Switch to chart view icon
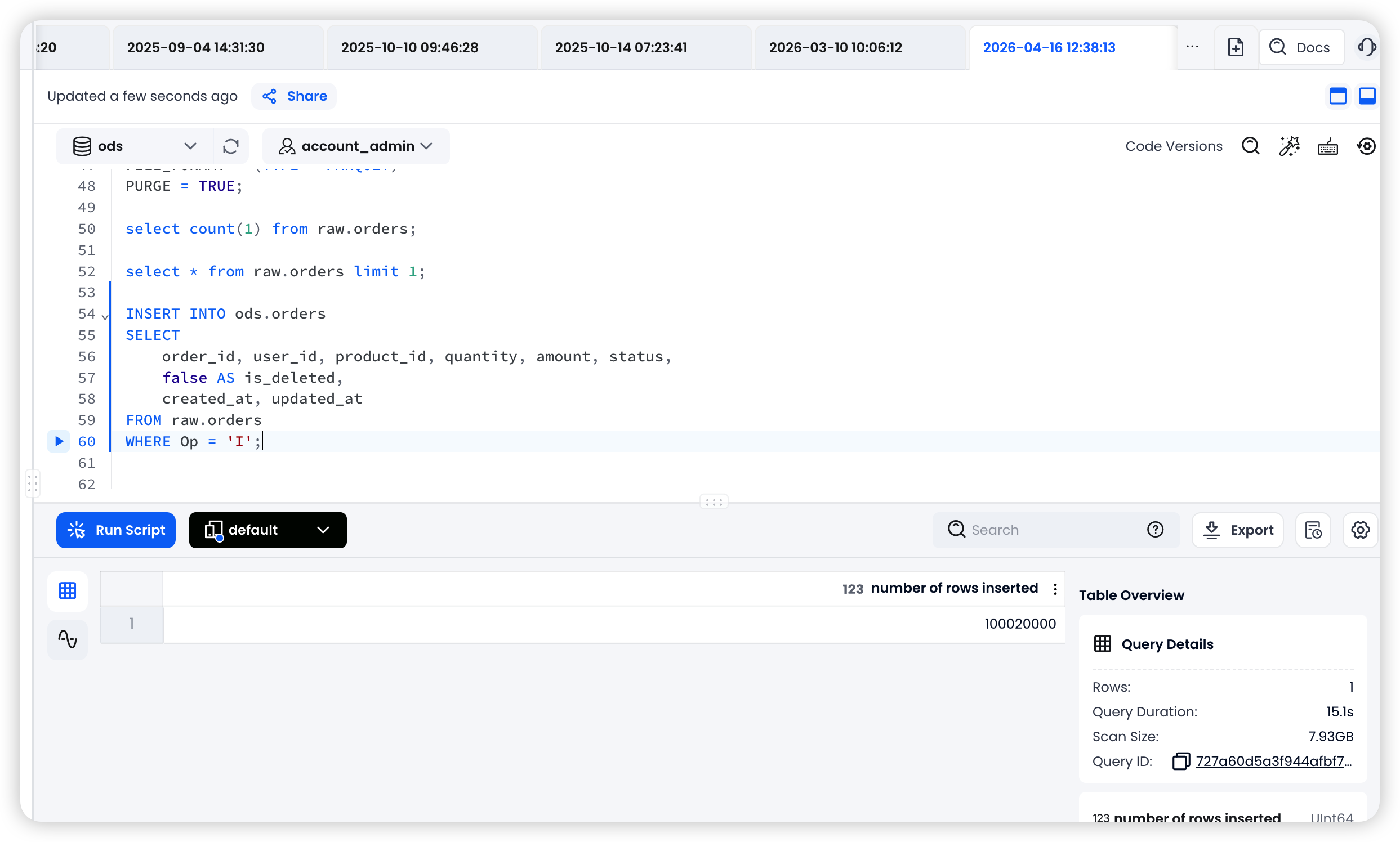The width and height of the screenshot is (1400, 842). [x=68, y=639]
